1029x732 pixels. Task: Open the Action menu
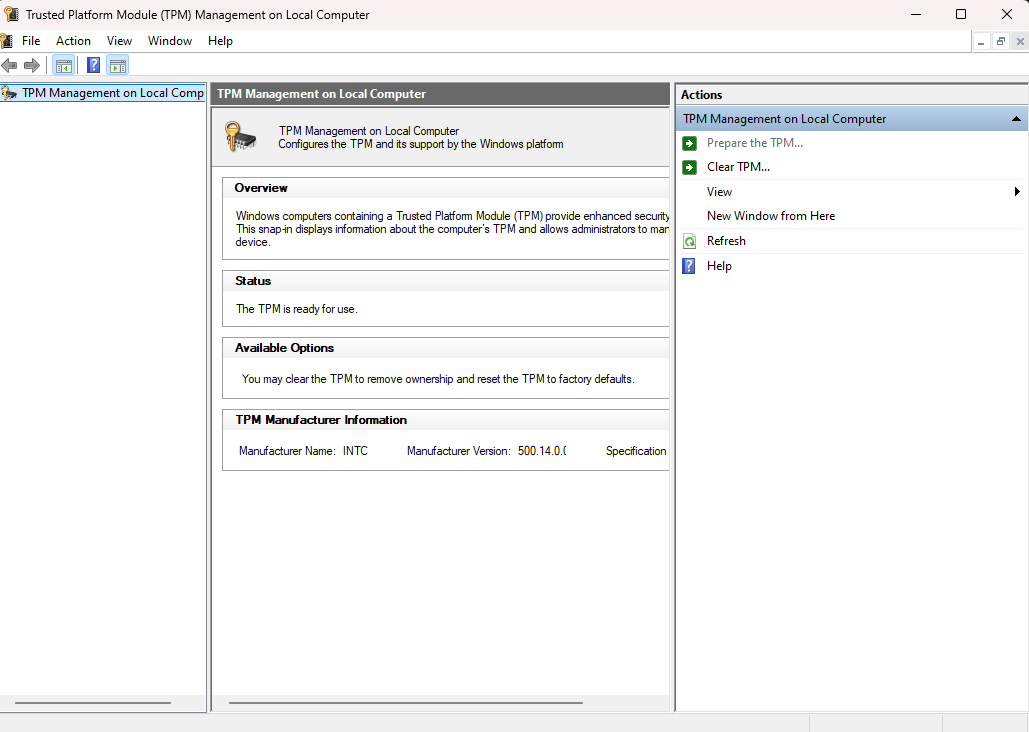tap(74, 41)
